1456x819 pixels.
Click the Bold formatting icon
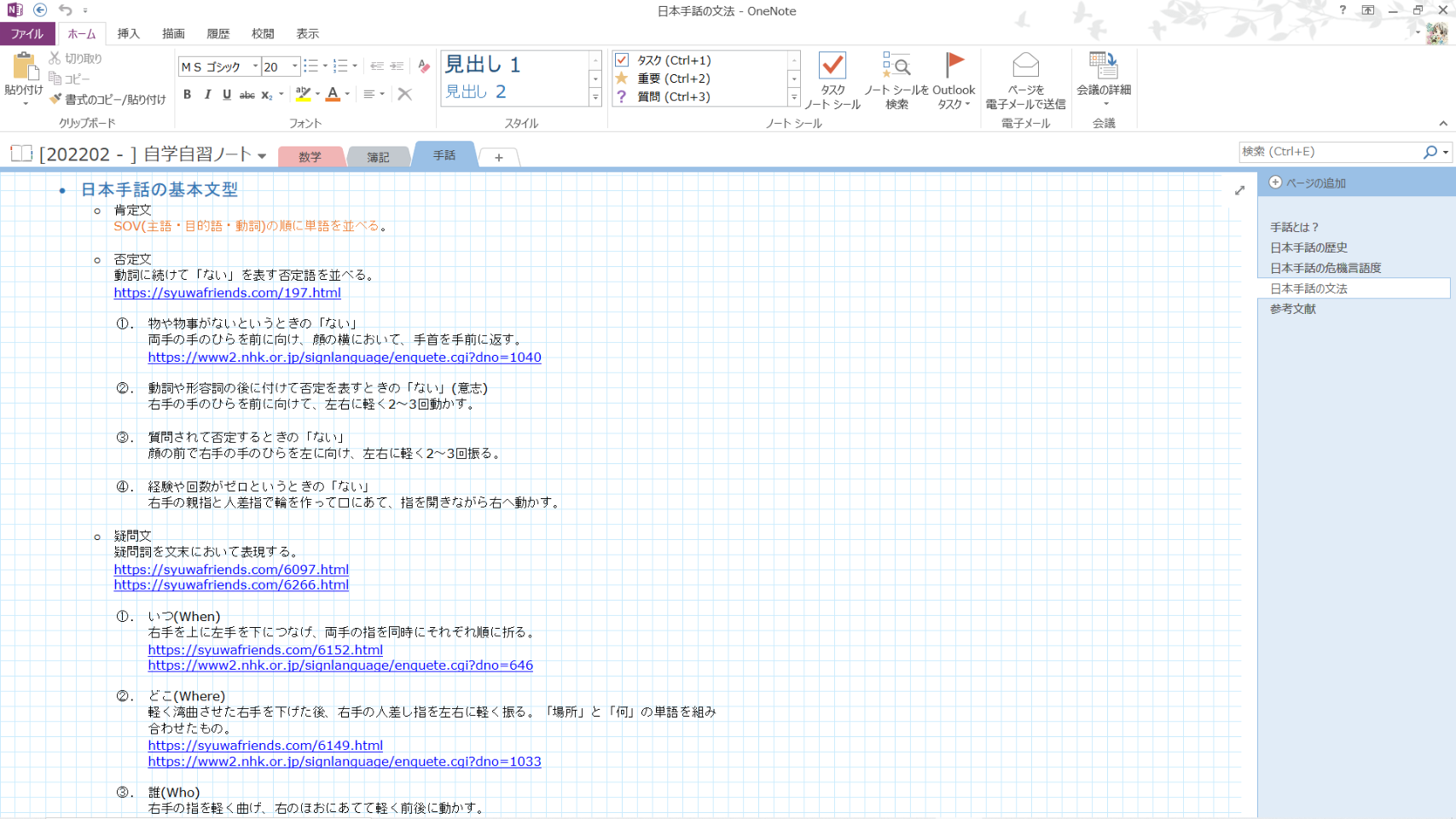(187, 95)
